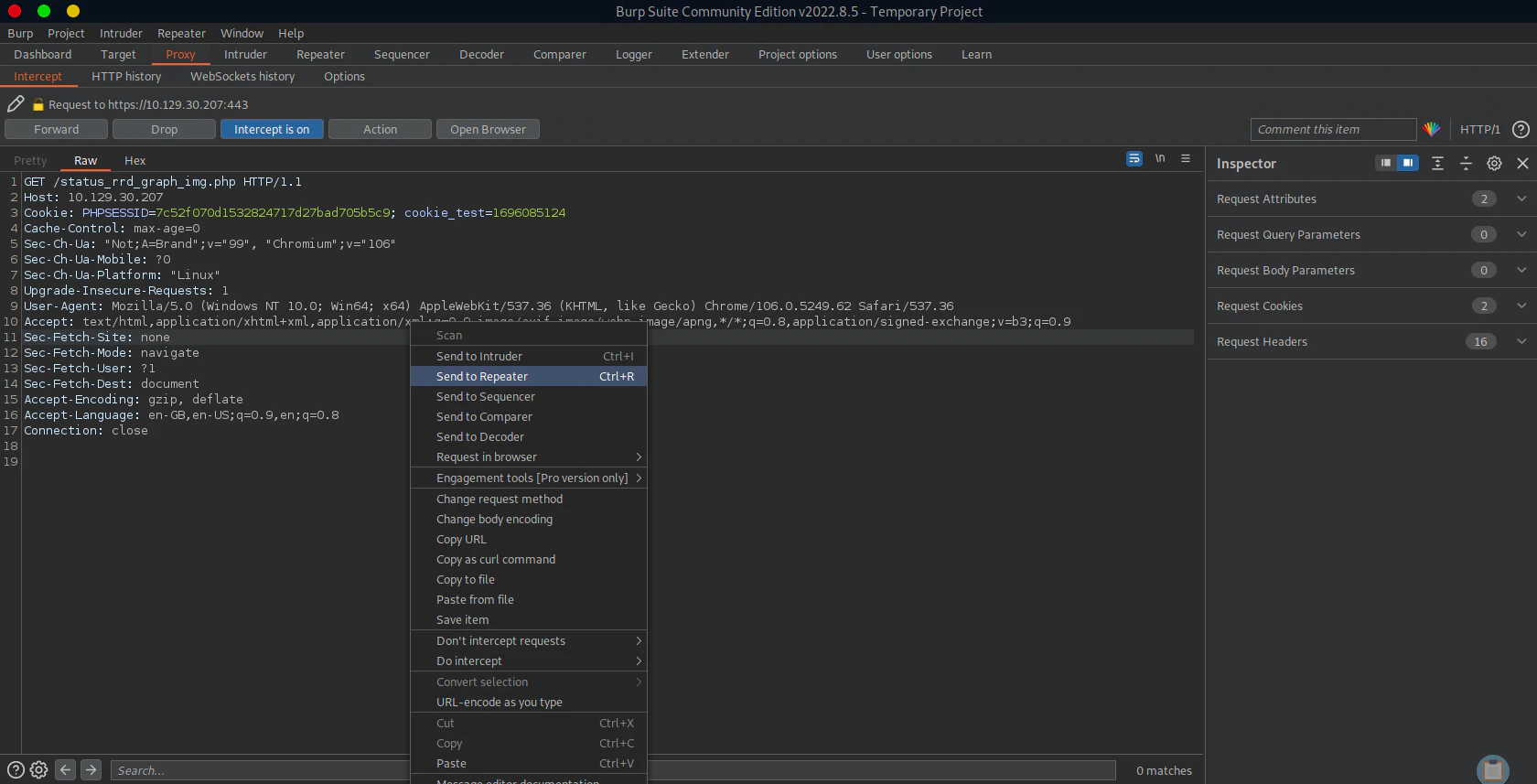Click the Comment this item field
This screenshot has height=784, width=1537.
[1332, 130]
